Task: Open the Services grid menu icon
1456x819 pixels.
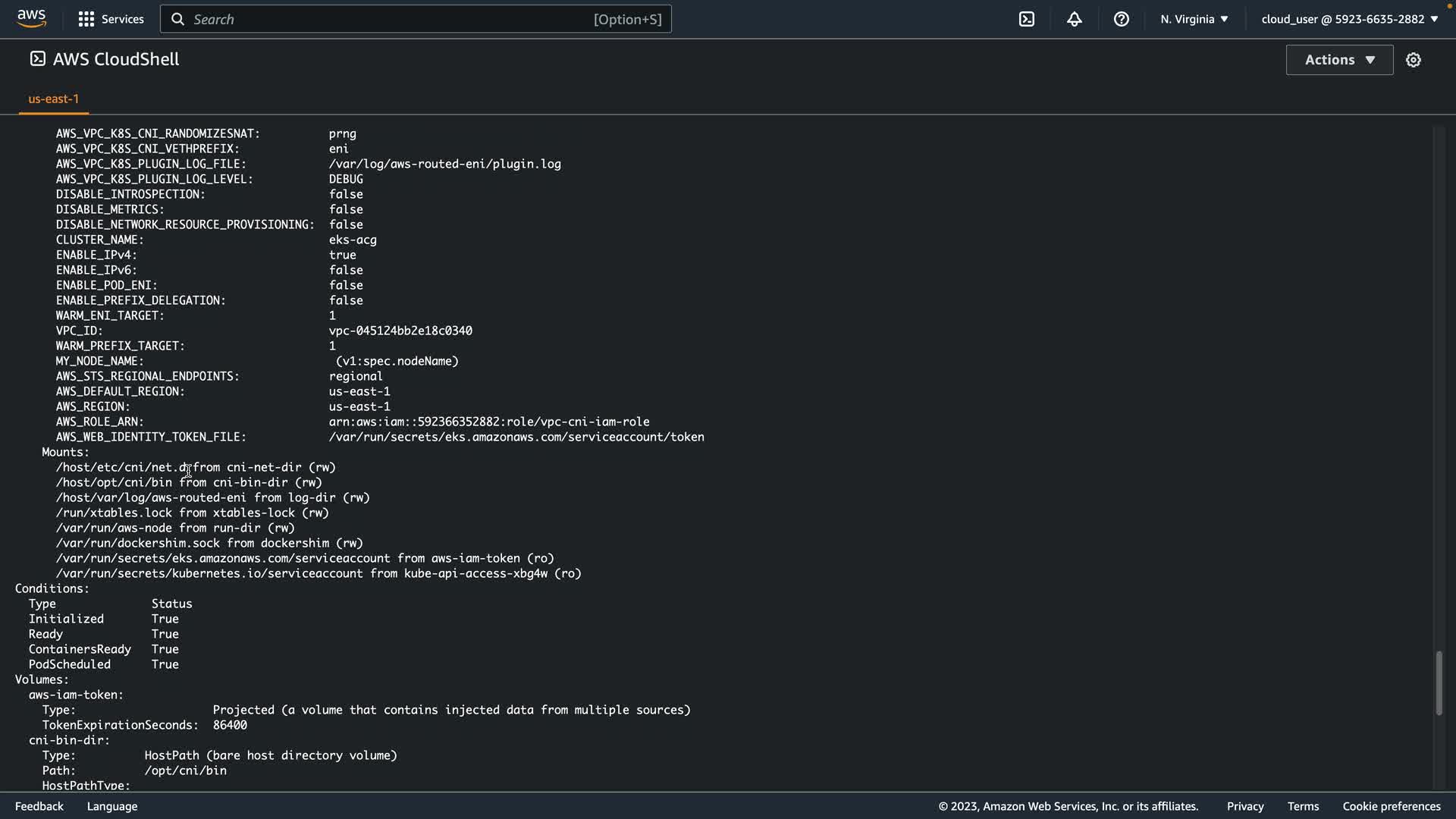Action: [x=86, y=19]
